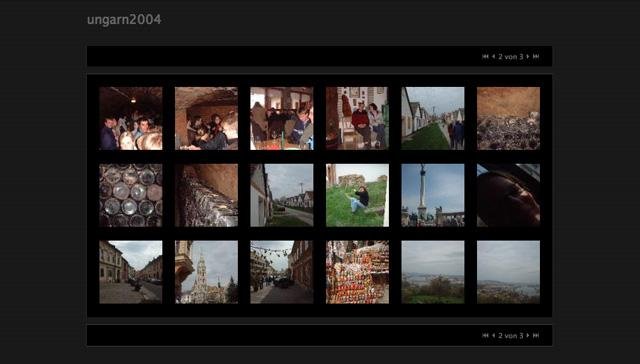Jump to last page in bottom pager

pos(536,335)
